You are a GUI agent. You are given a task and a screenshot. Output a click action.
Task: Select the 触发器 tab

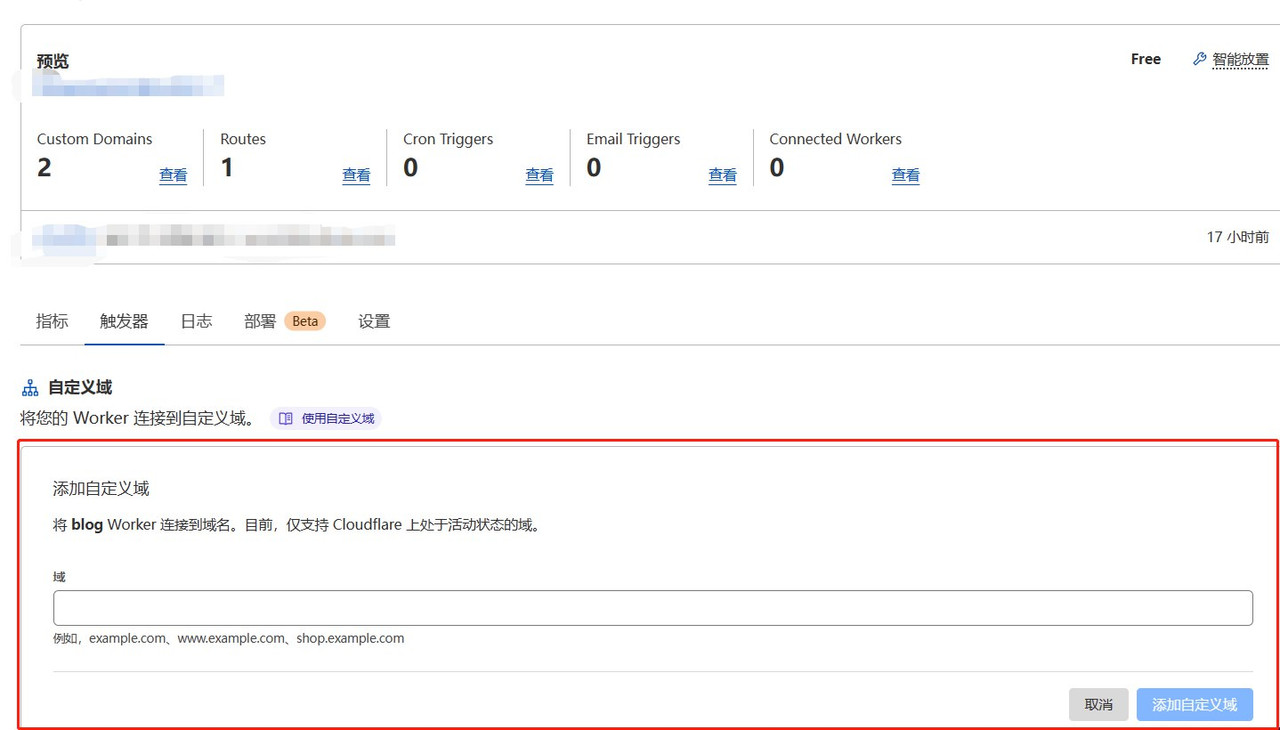tap(124, 321)
